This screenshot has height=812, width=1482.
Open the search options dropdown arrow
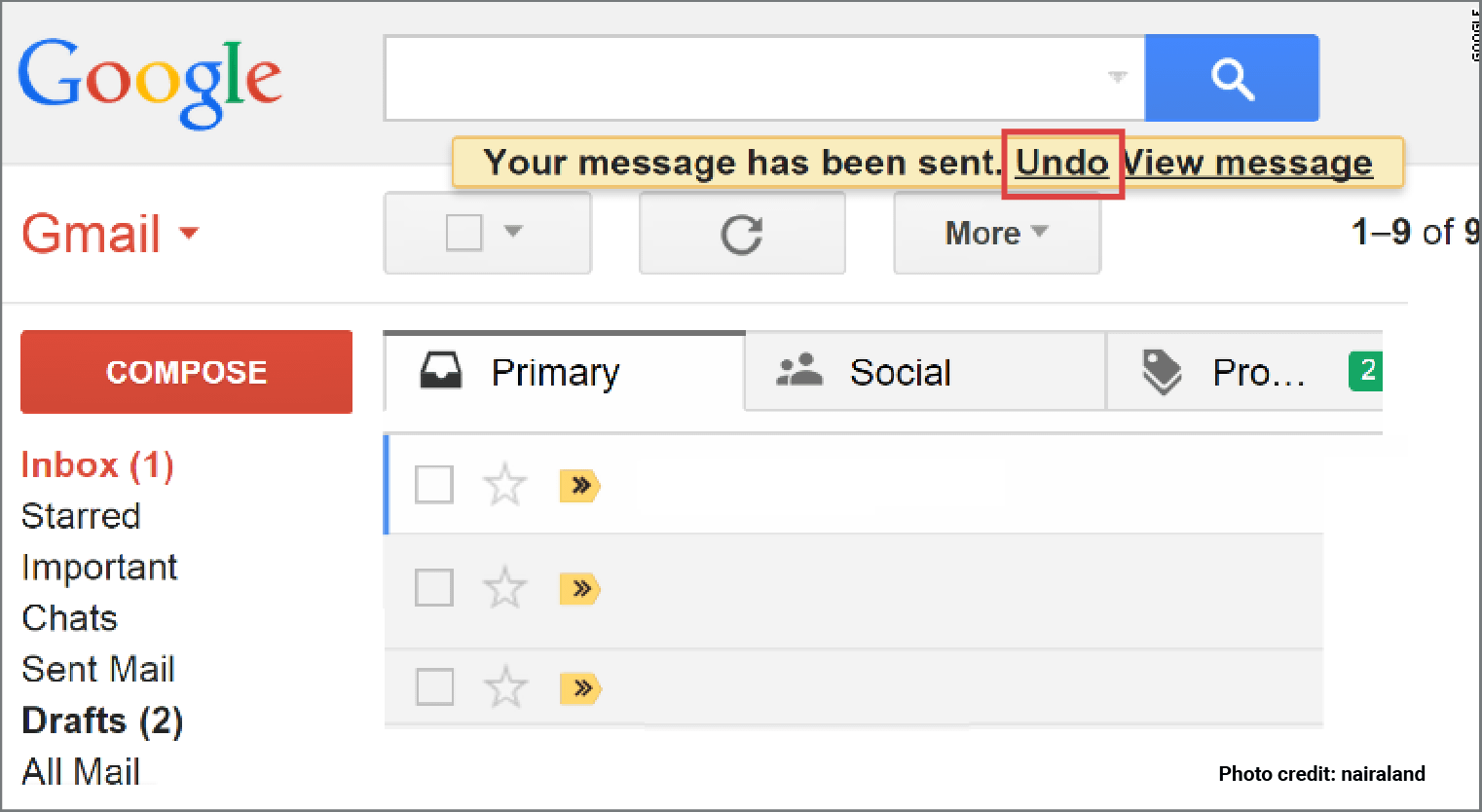tap(1116, 78)
